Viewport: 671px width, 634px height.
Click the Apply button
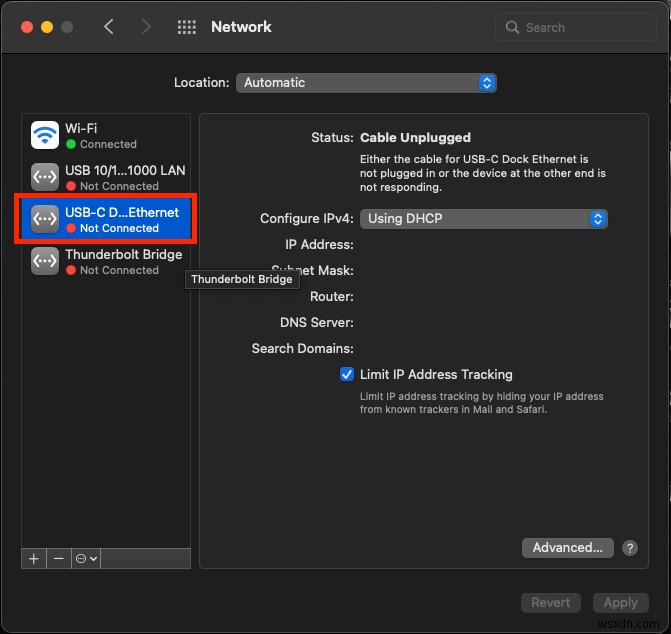[621, 603]
